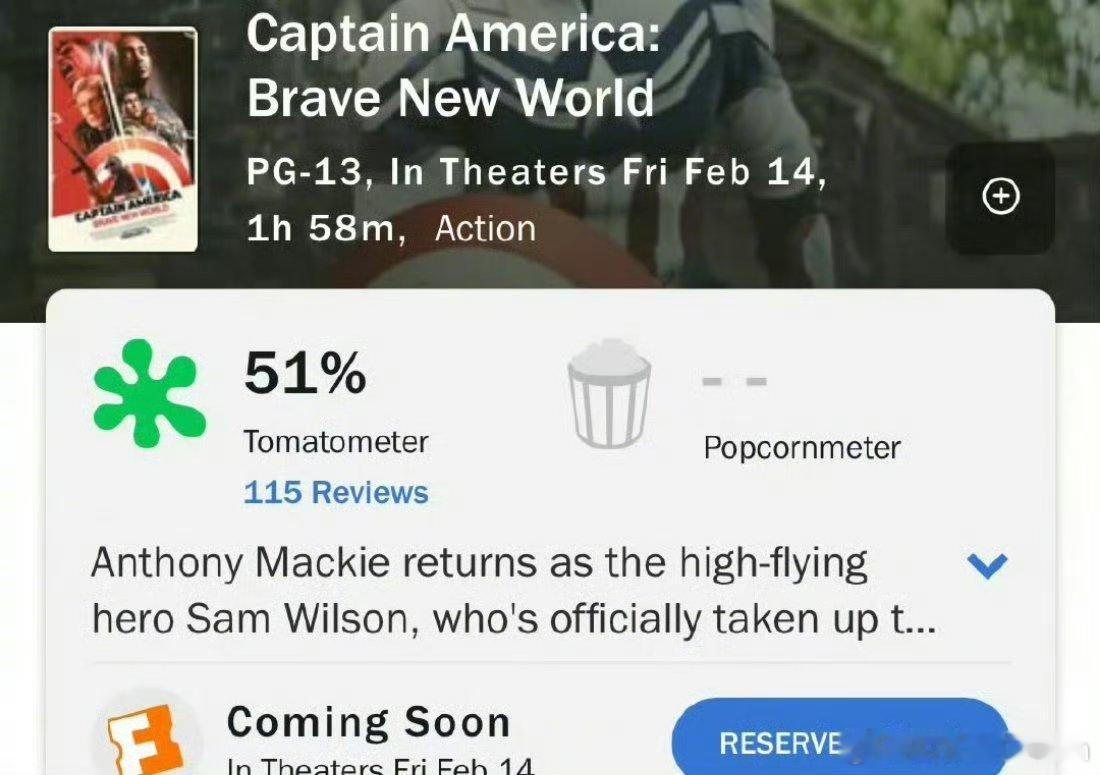Open the 115 Reviews link
1100x775 pixels.
(335, 492)
